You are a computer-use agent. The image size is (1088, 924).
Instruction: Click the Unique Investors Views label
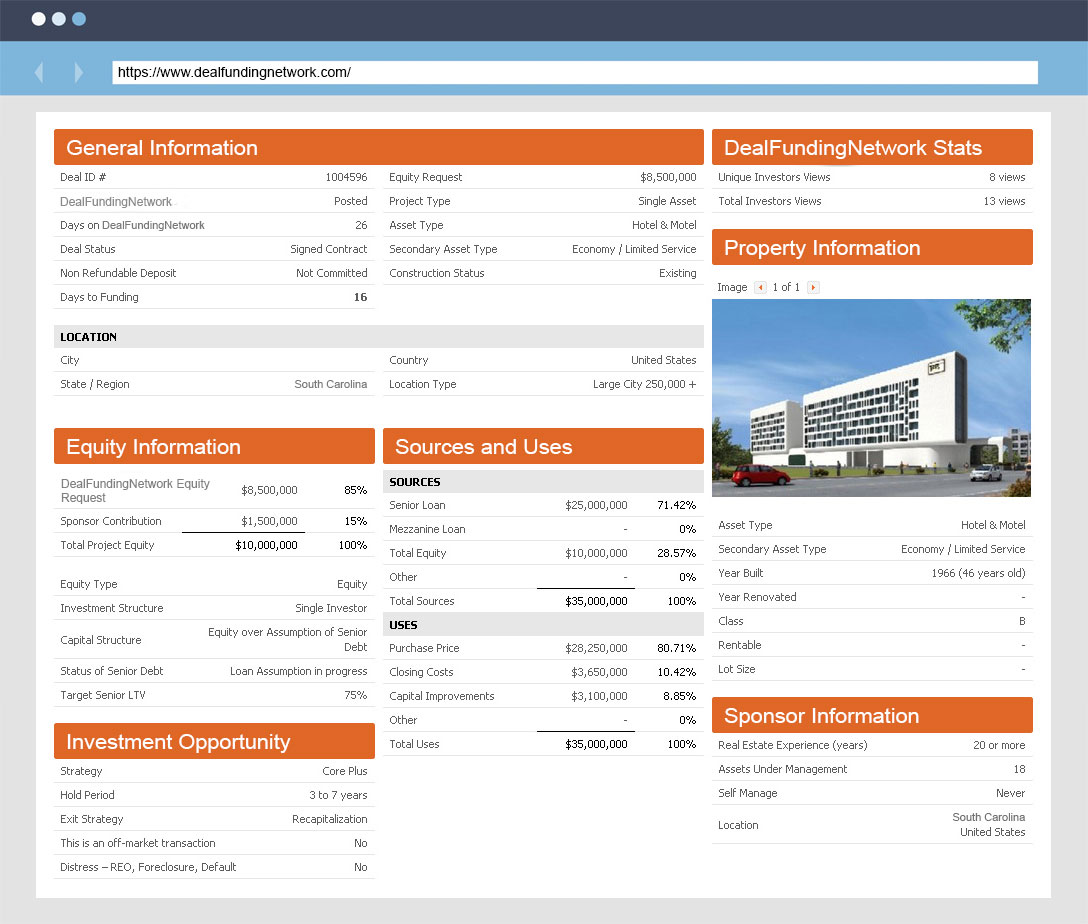pyautogui.click(x=774, y=177)
